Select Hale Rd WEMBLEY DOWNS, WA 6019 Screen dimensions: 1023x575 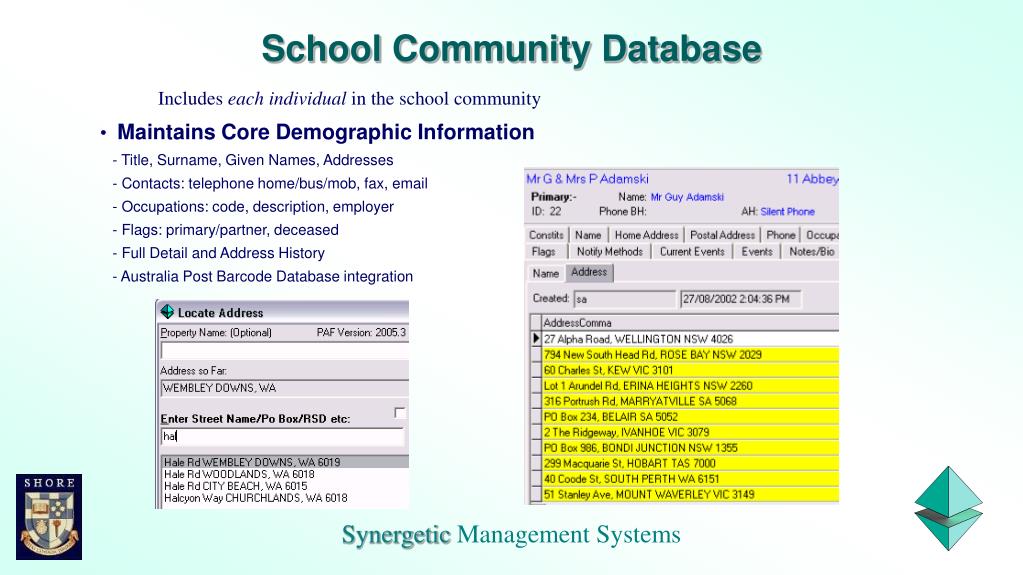coord(285,462)
